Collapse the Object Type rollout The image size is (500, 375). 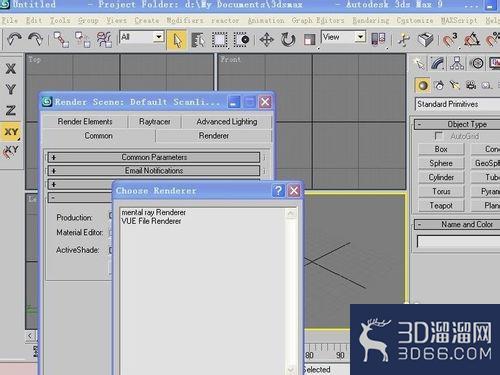click(x=457, y=125)
